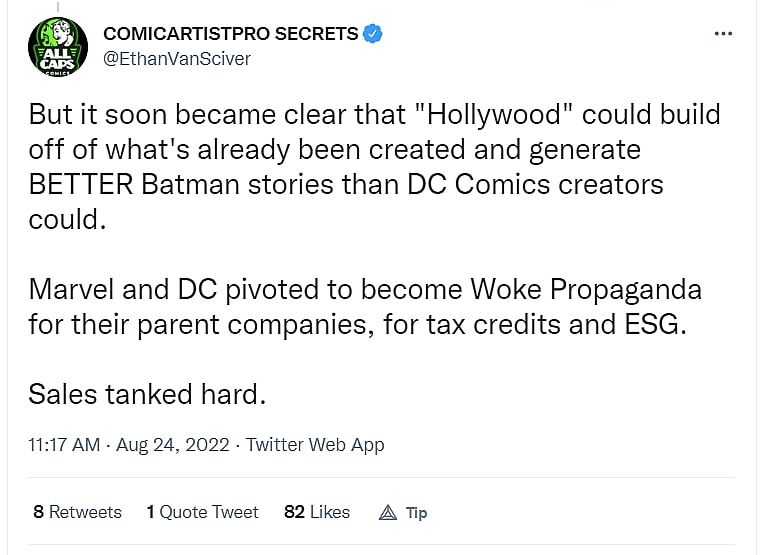761x555 pixels.
Task: Show the 82 Likes list
Action: tap(317, 511)
